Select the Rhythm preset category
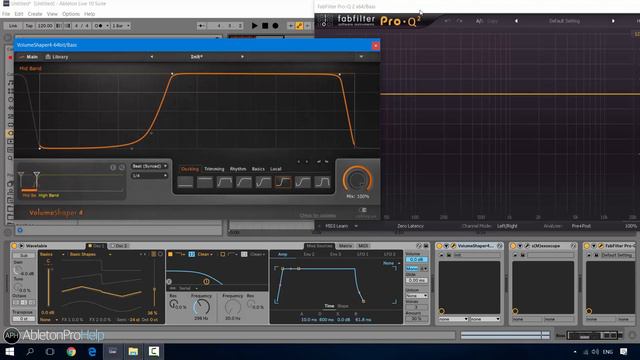This screenshot has width=640, height=360. point(238,169)
